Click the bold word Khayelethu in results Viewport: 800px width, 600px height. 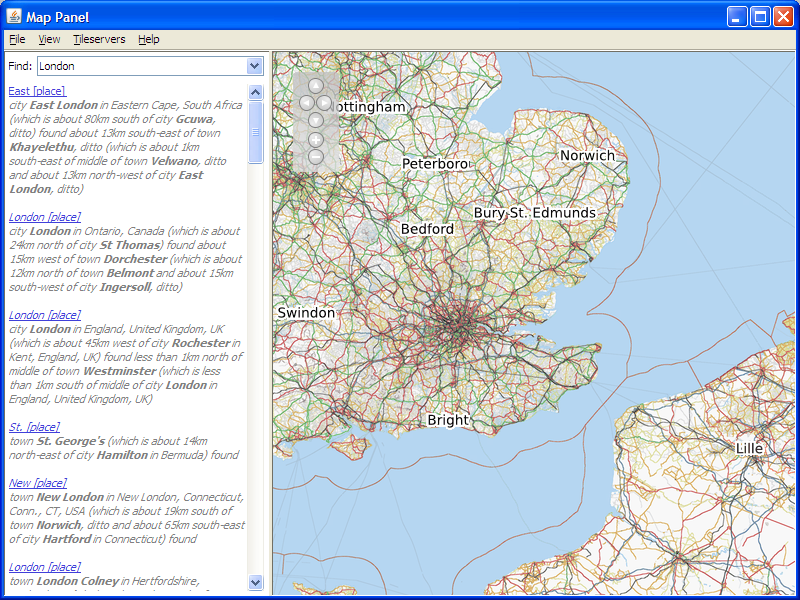point(42,147)
